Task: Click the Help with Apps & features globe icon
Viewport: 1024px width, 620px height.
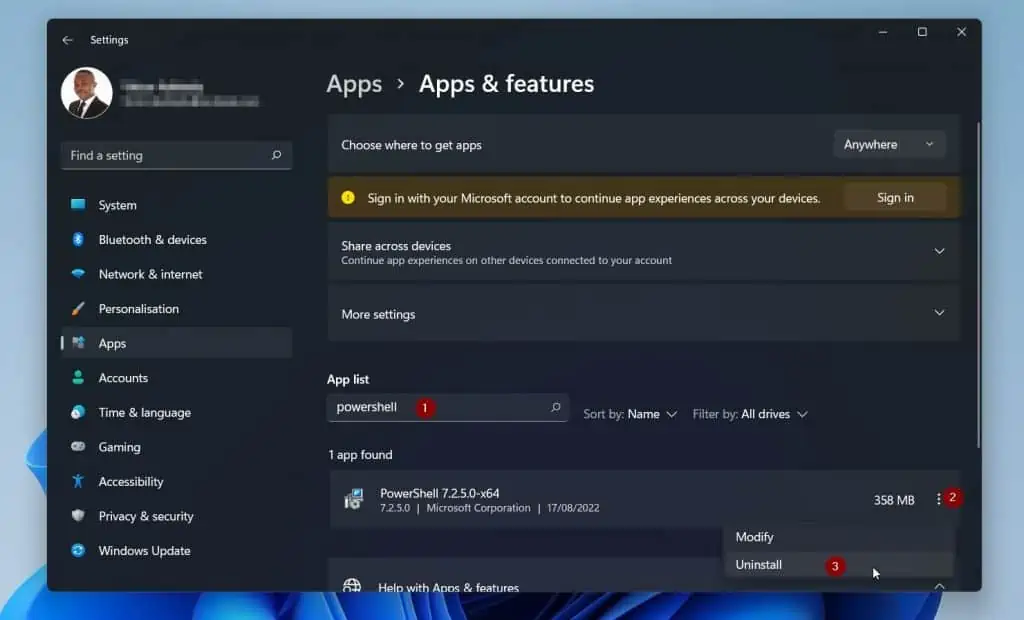Action: click(352, 585)
